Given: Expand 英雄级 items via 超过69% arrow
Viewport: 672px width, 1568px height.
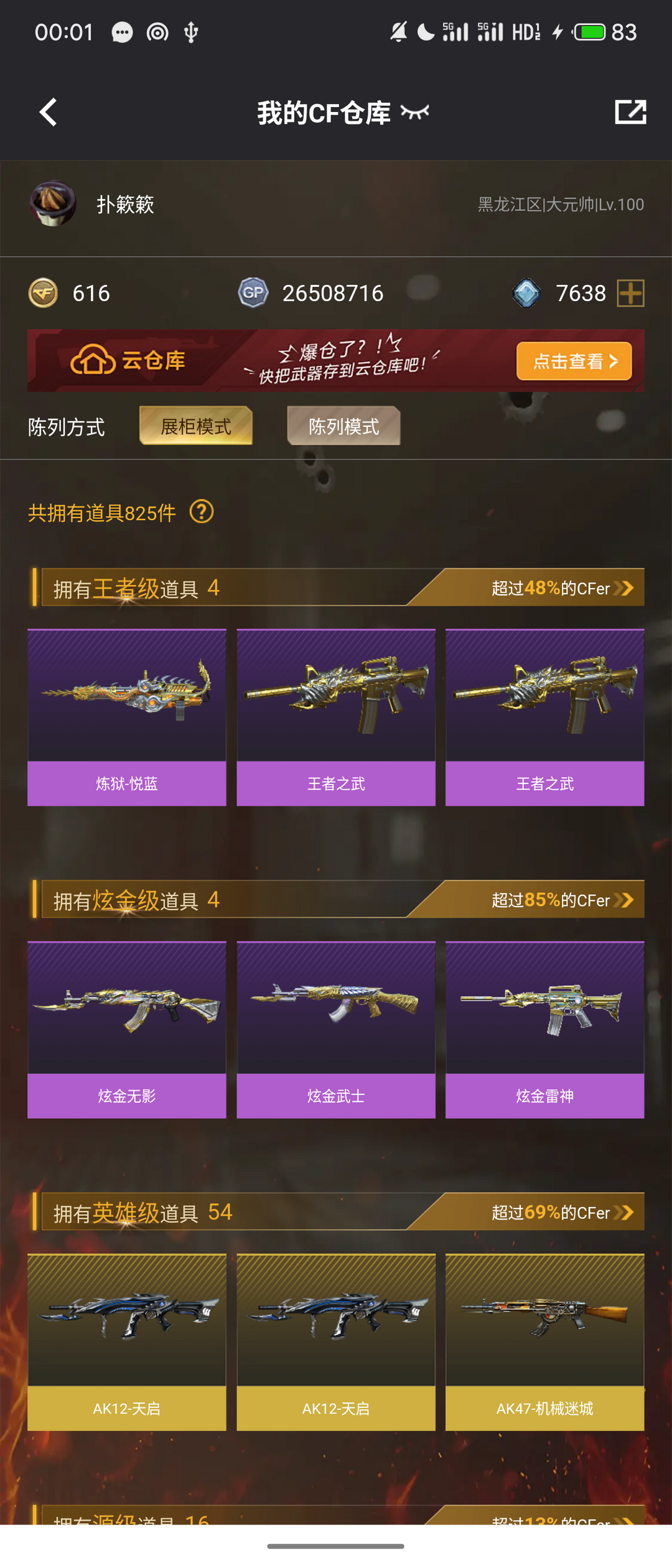Looking at the screenshot, I should click(624, 1213).
